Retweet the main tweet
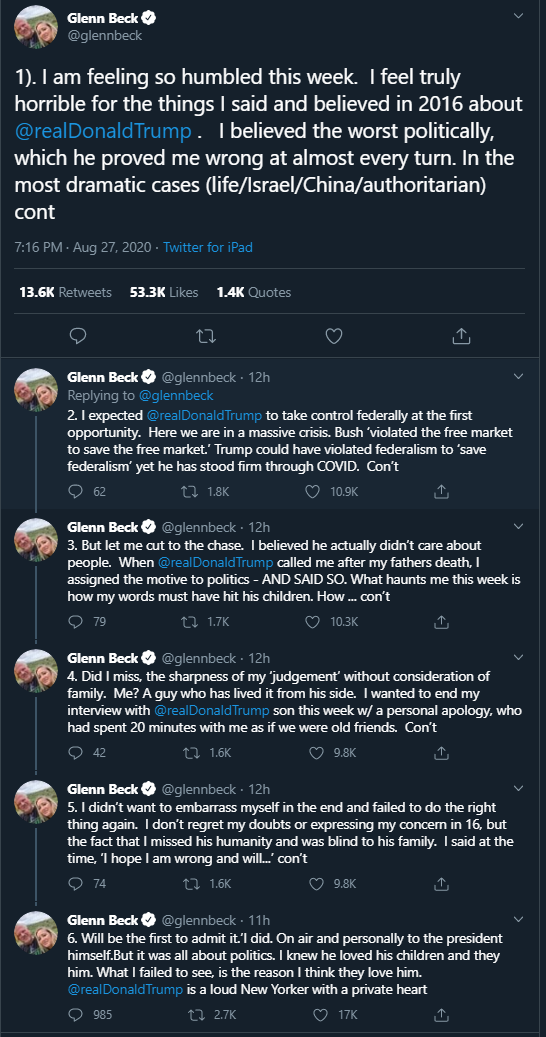Screen dimensions: 546x1037 tap(207, 336)
